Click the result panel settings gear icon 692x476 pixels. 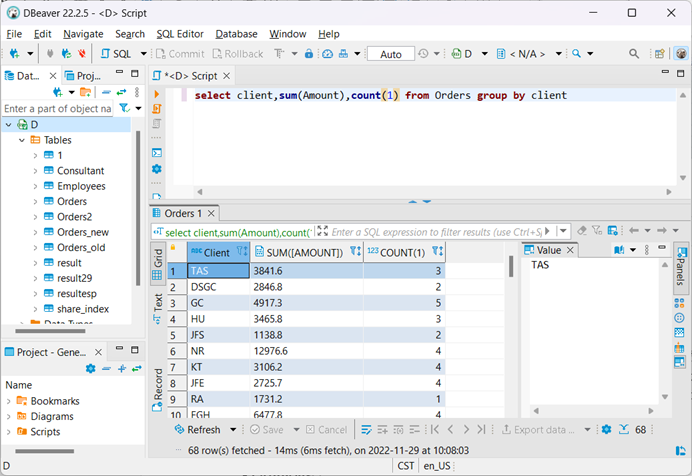tap(606, 429)
